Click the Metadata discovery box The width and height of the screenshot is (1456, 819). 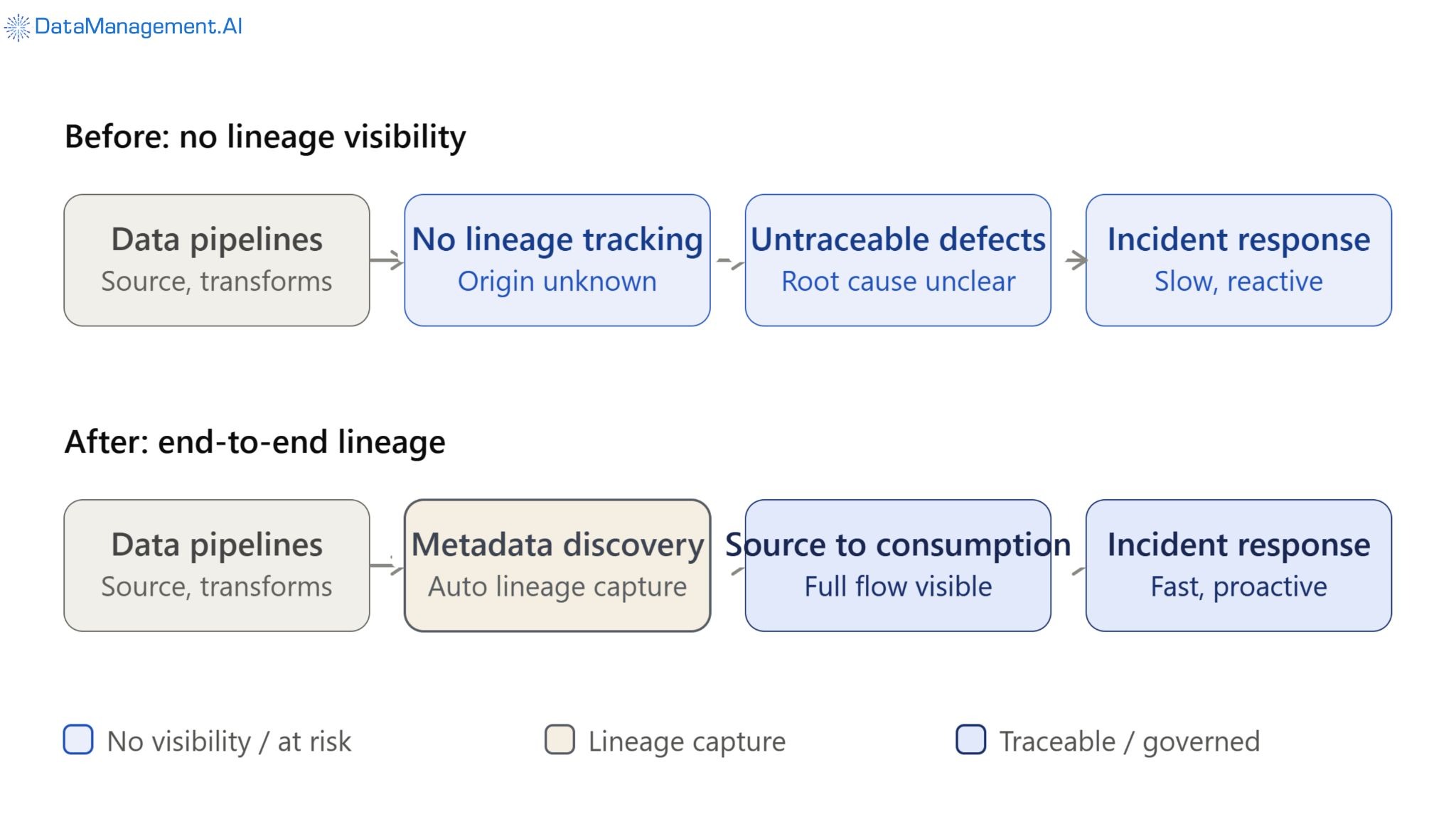pyautogui.click(x=557, y=565)
